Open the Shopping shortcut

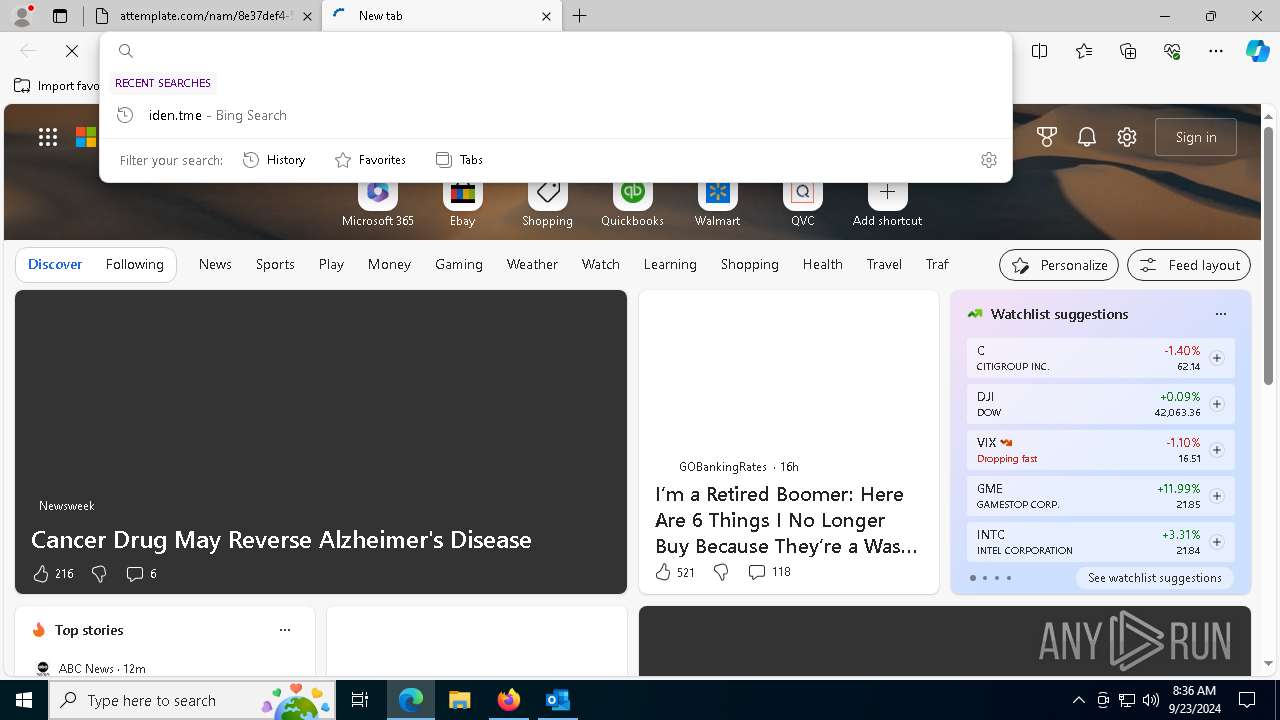click(547, 203)
